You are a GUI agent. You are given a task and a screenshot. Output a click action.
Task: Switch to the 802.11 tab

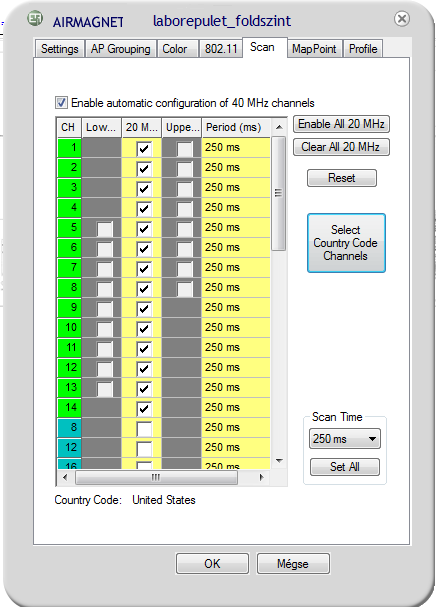click(221, 49)
